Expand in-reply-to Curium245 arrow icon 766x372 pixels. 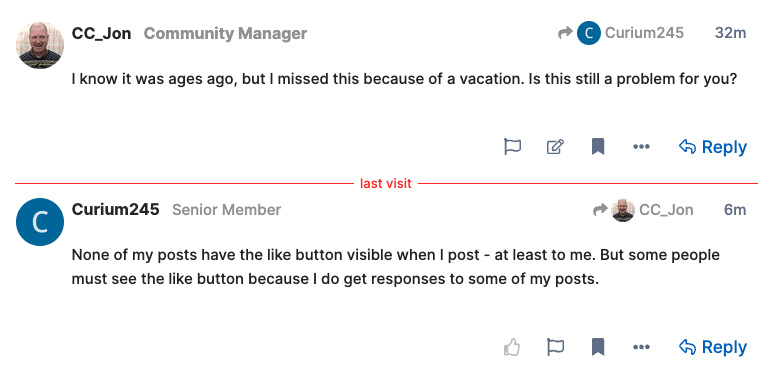tap(565, 33)
